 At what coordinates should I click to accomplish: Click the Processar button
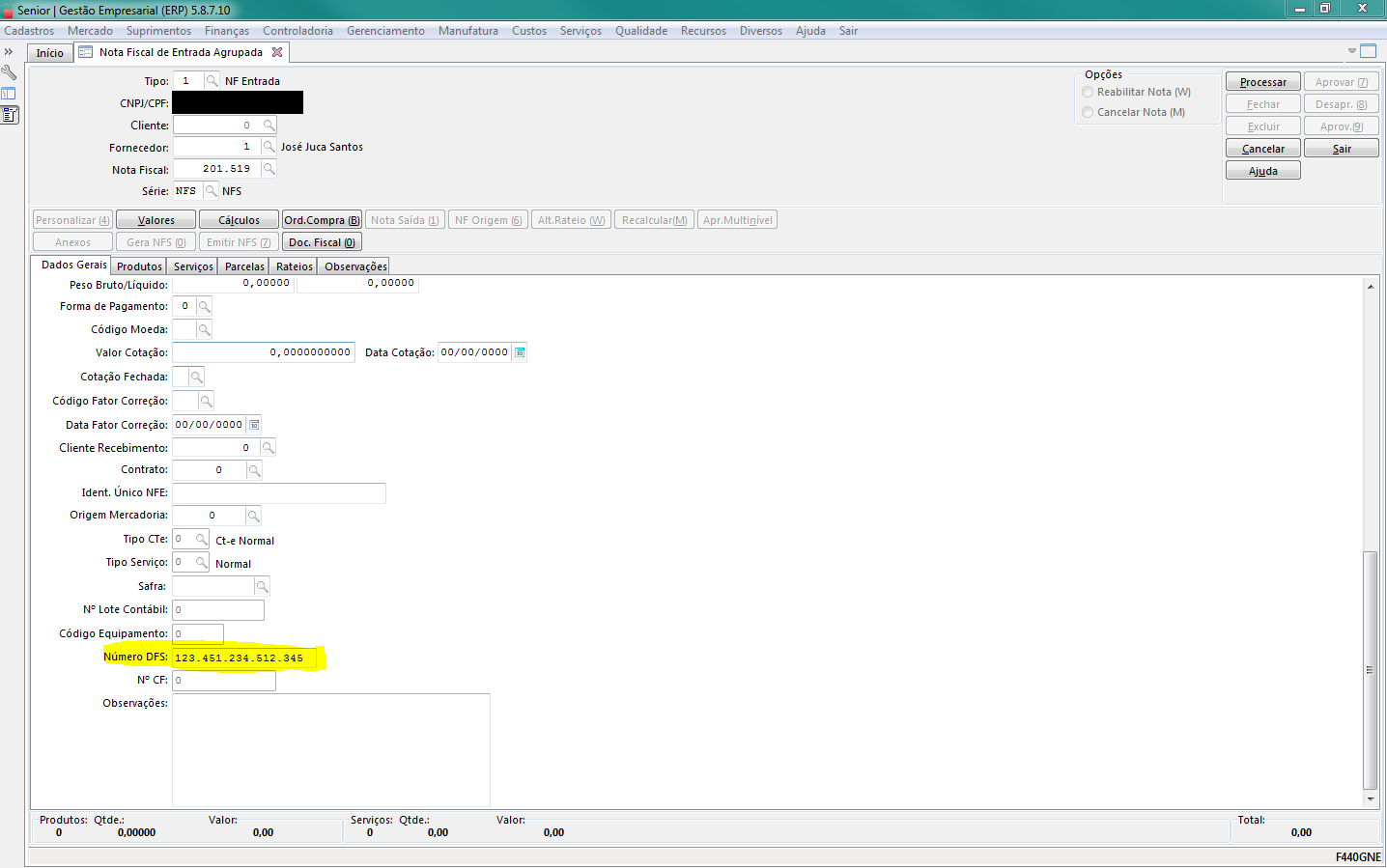click(1262, 82)
